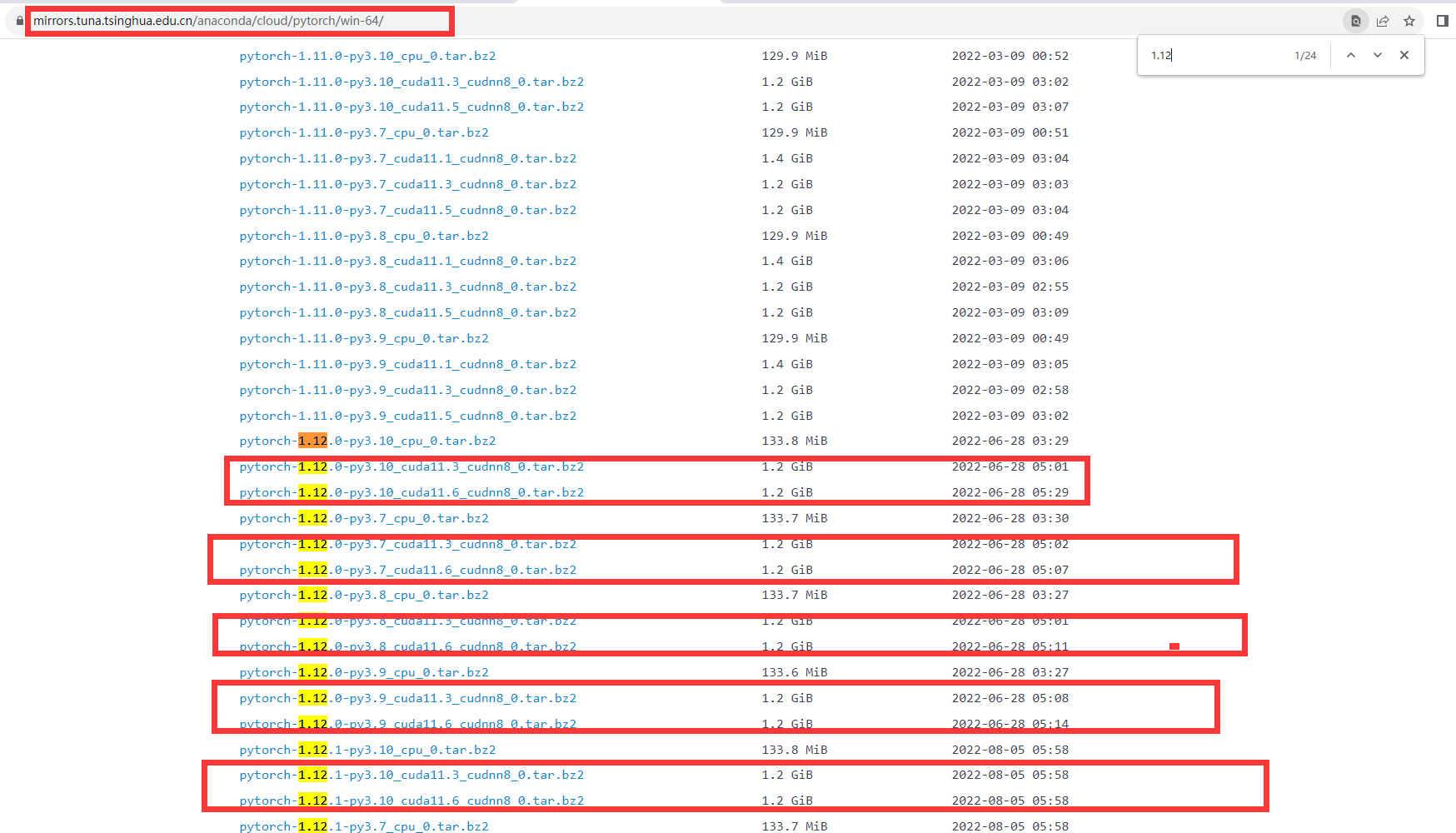Image resolution: width=1456 pixels, height=833 pixels.
Task: Open pytorch-1.12.0-py3.7_cuda11.3_cudnn8_0.tar.bz2
Action: (408, 544)
